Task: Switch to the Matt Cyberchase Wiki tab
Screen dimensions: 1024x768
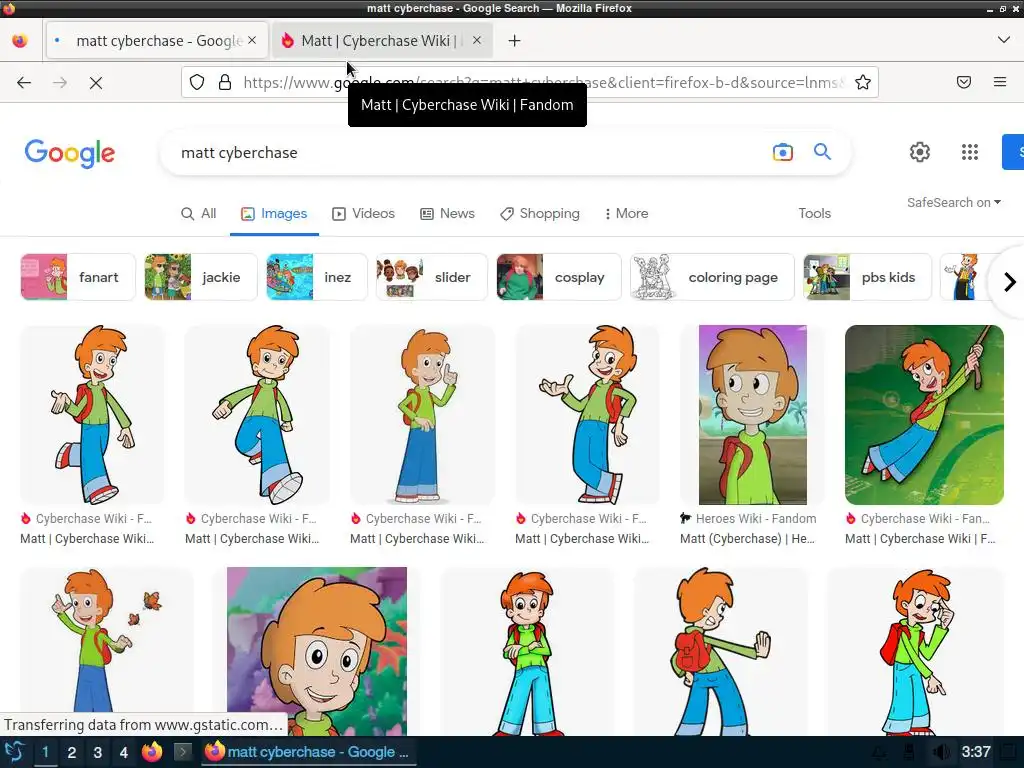Action: pos(381,40)
